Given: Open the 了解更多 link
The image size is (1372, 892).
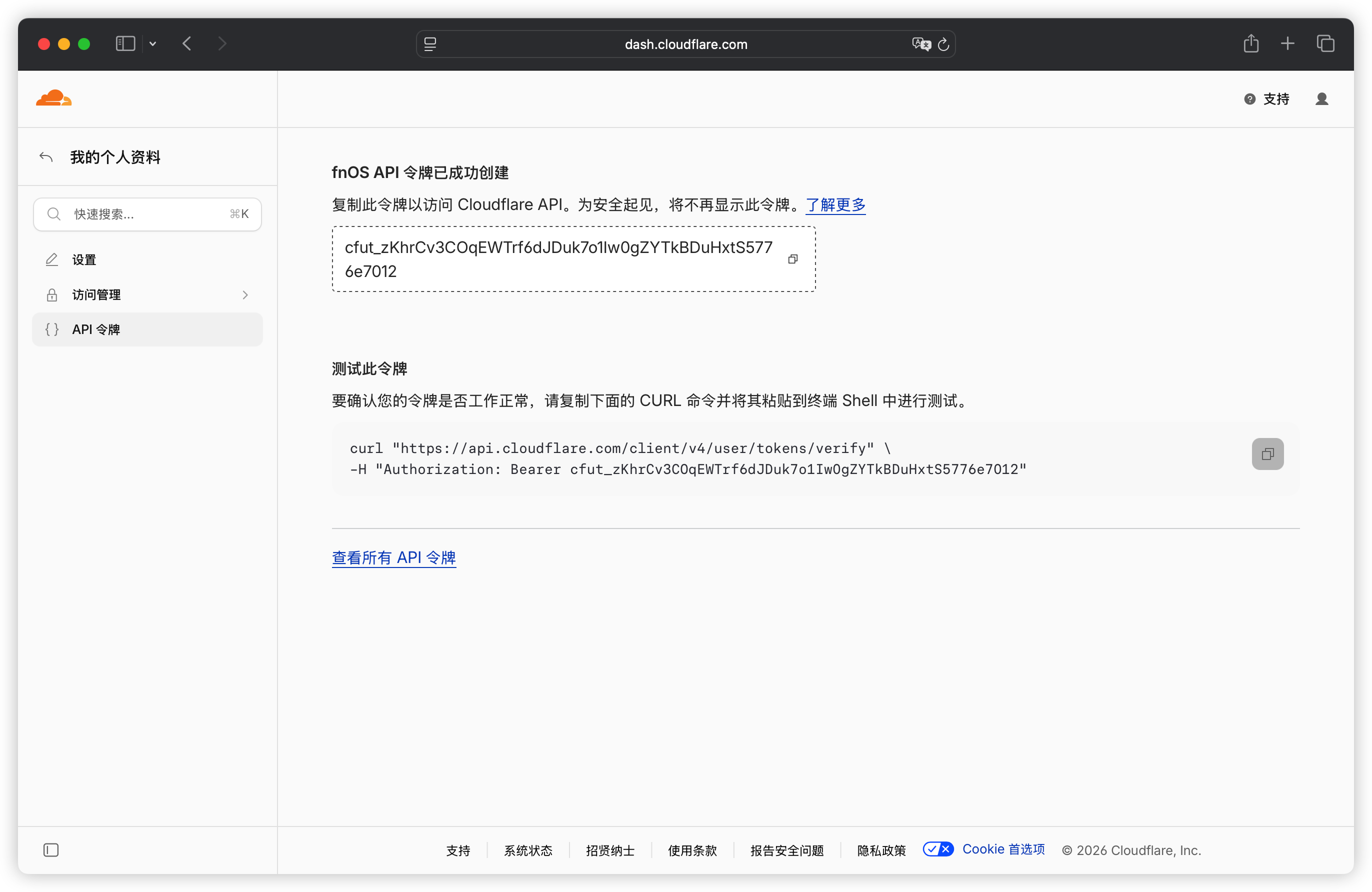Looking at the screenshot, I should 835,204.
